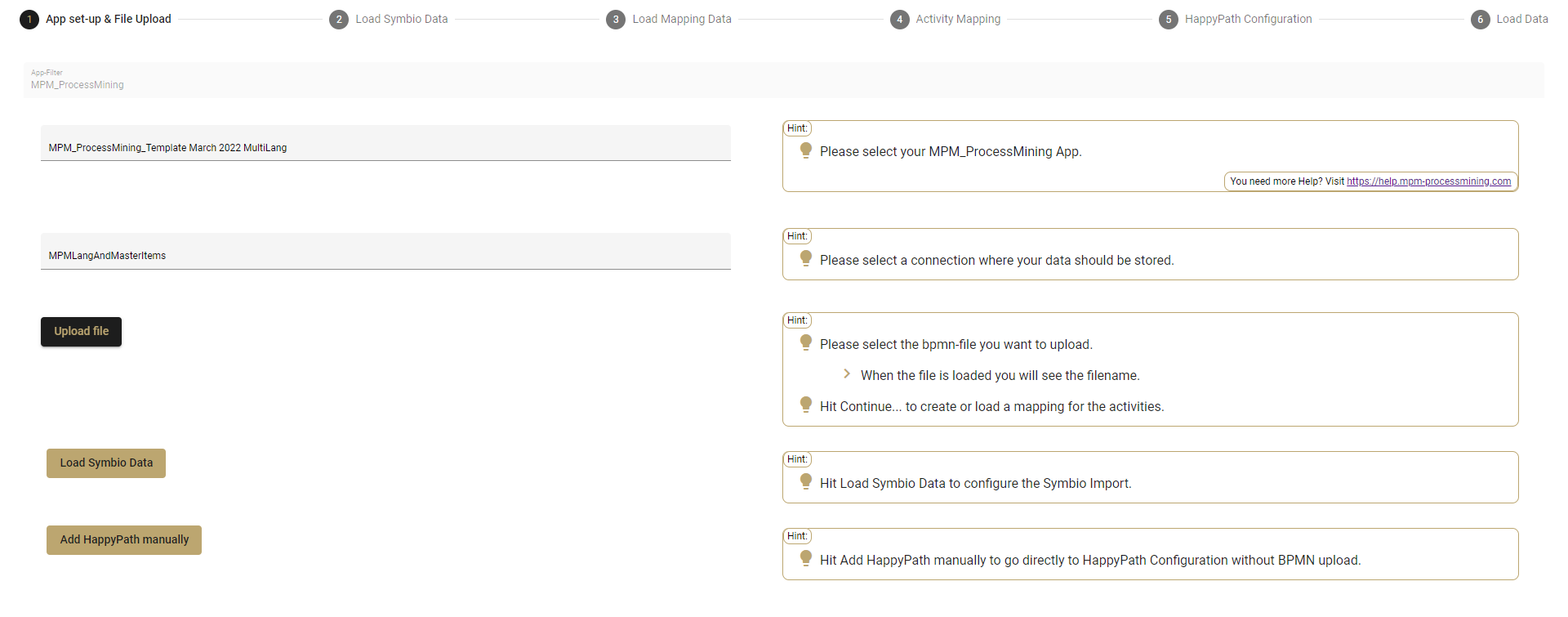Click lightbulb icon beside Add HappyPath hint
Viewport: 1568px width, 617px height.
point(806,558)
